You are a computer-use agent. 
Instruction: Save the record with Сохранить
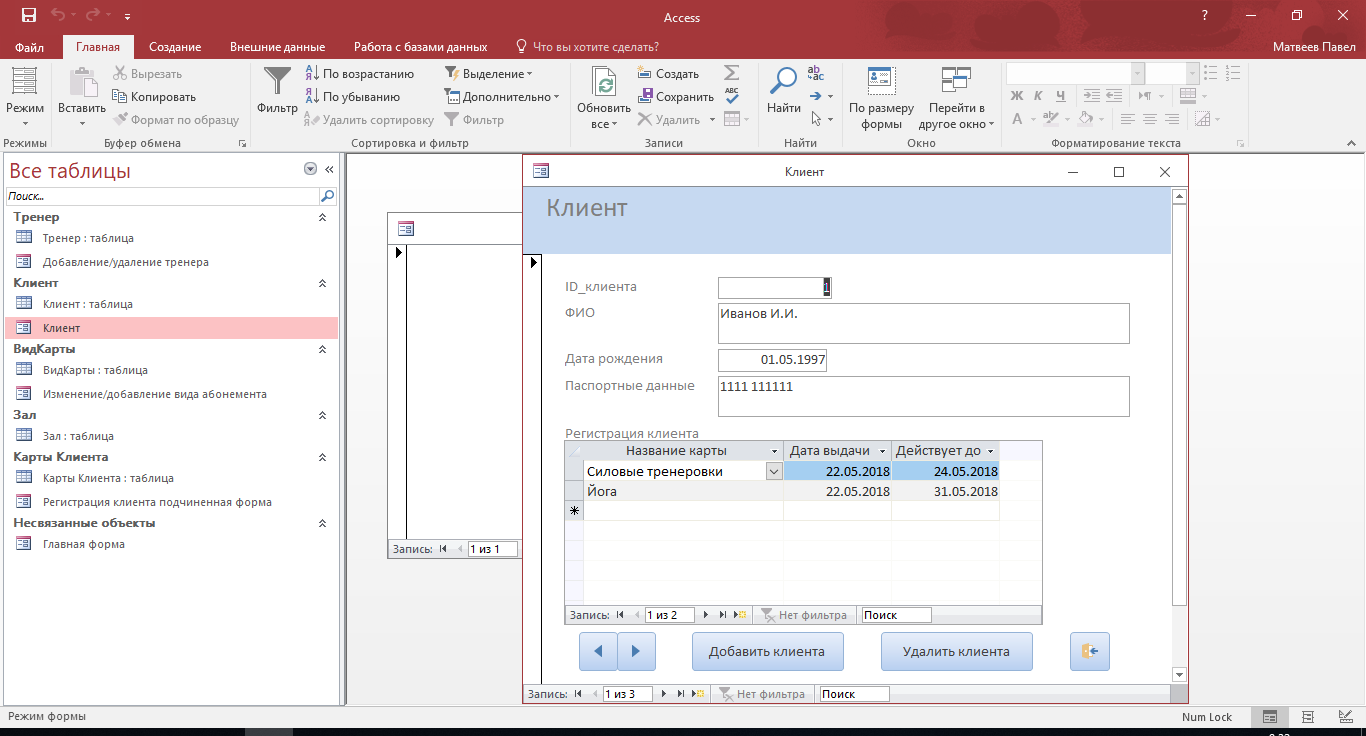[675, 97]
